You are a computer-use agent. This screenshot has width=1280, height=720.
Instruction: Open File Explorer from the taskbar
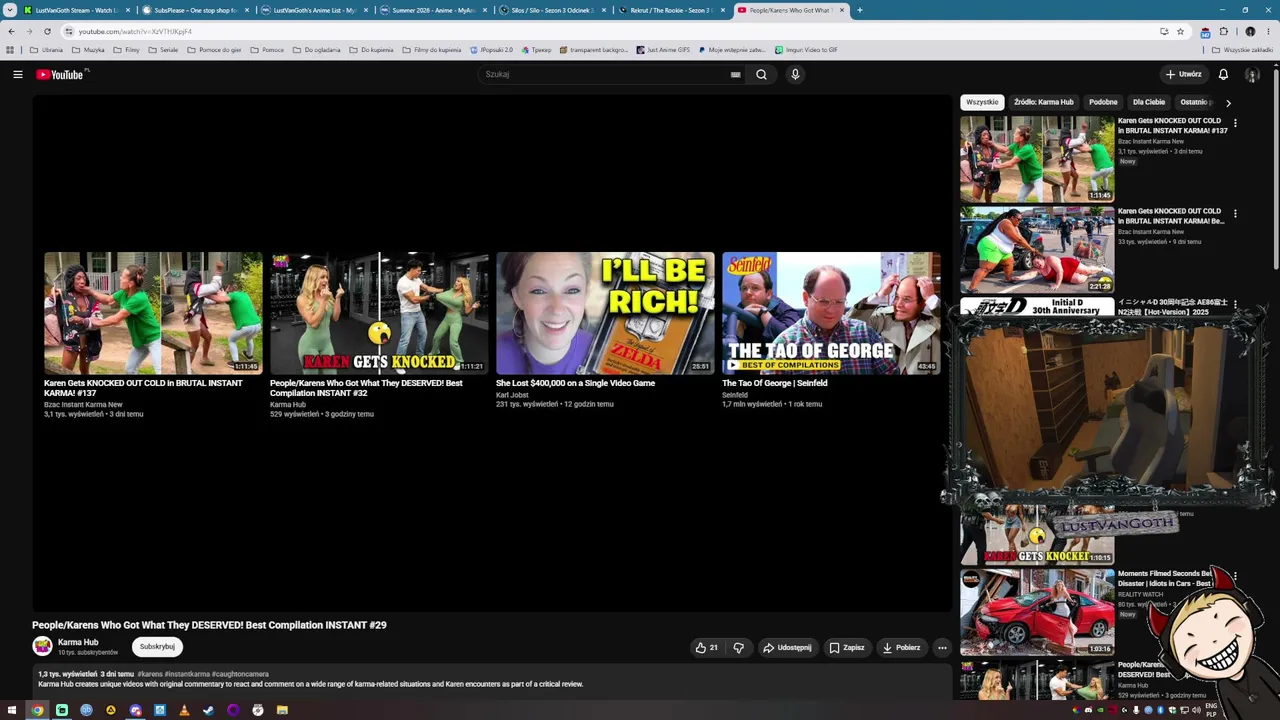282,710
